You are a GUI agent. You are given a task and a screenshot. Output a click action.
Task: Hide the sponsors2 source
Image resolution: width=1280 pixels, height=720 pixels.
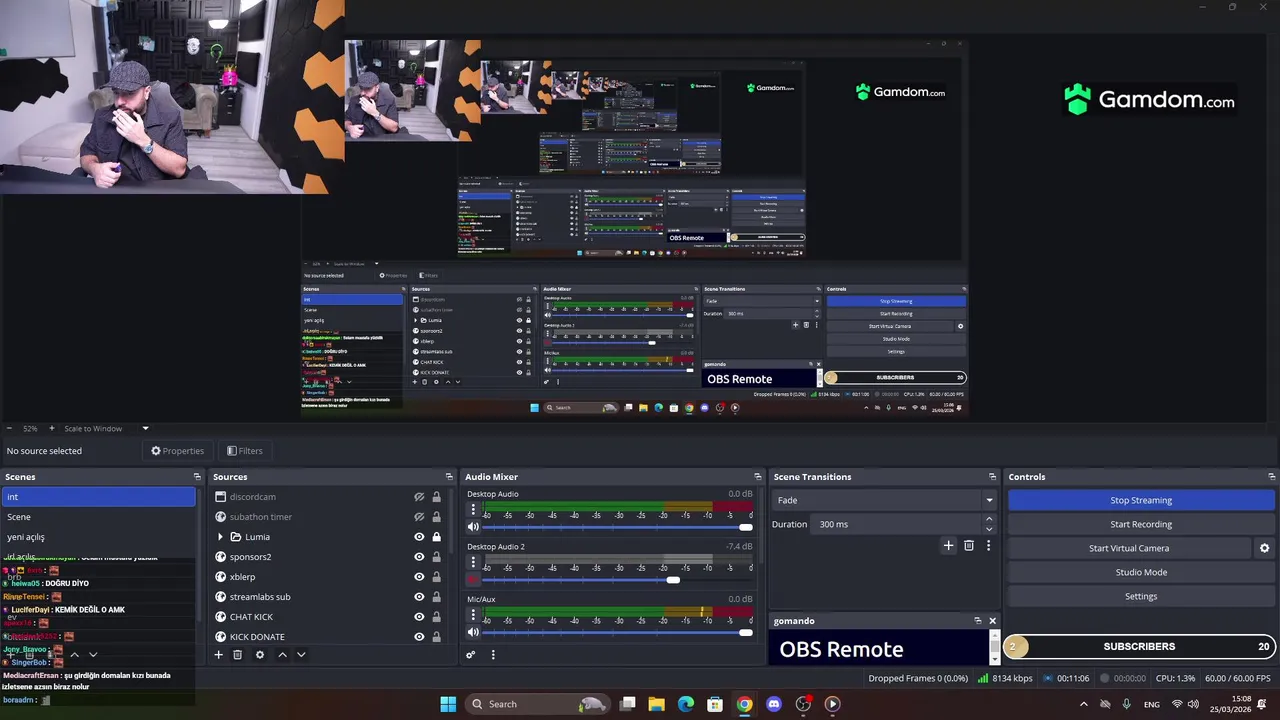419,557
